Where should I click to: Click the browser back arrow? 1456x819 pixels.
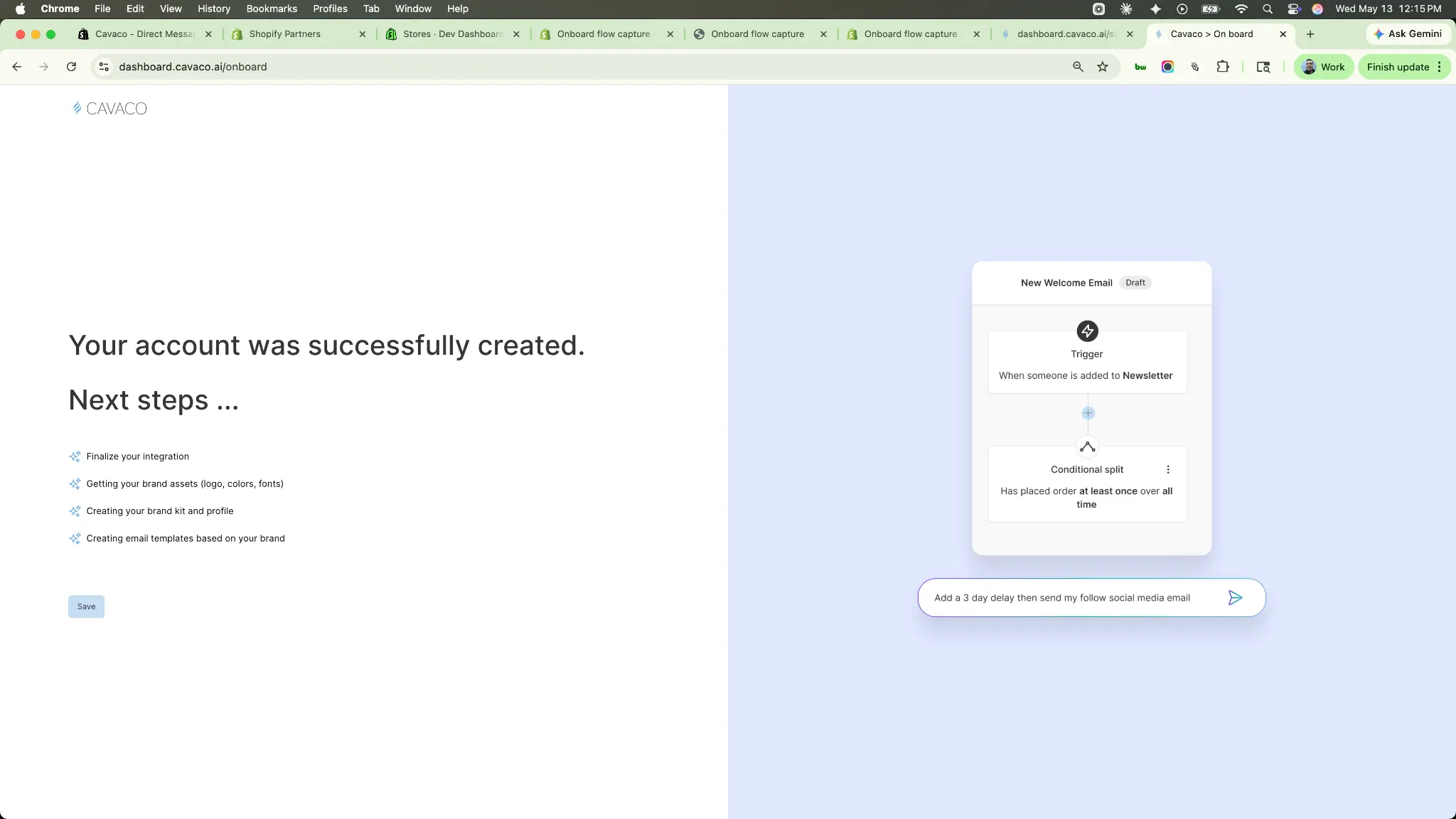17,67
